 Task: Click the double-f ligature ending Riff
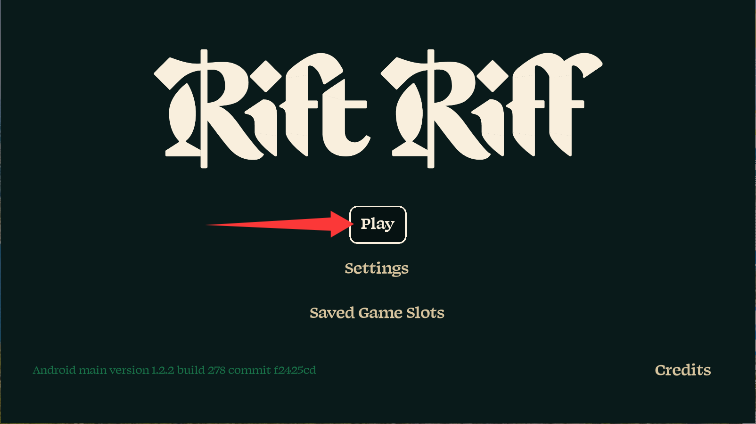coord(554,105)
